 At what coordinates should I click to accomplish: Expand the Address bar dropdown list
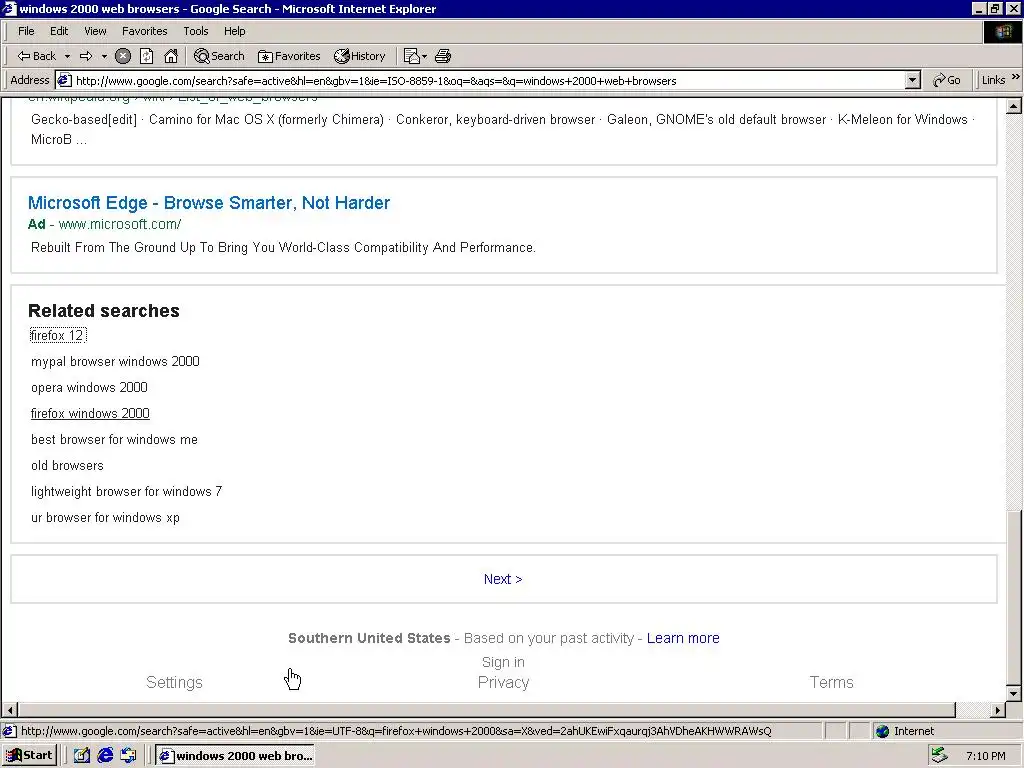(x=913, y=80)
